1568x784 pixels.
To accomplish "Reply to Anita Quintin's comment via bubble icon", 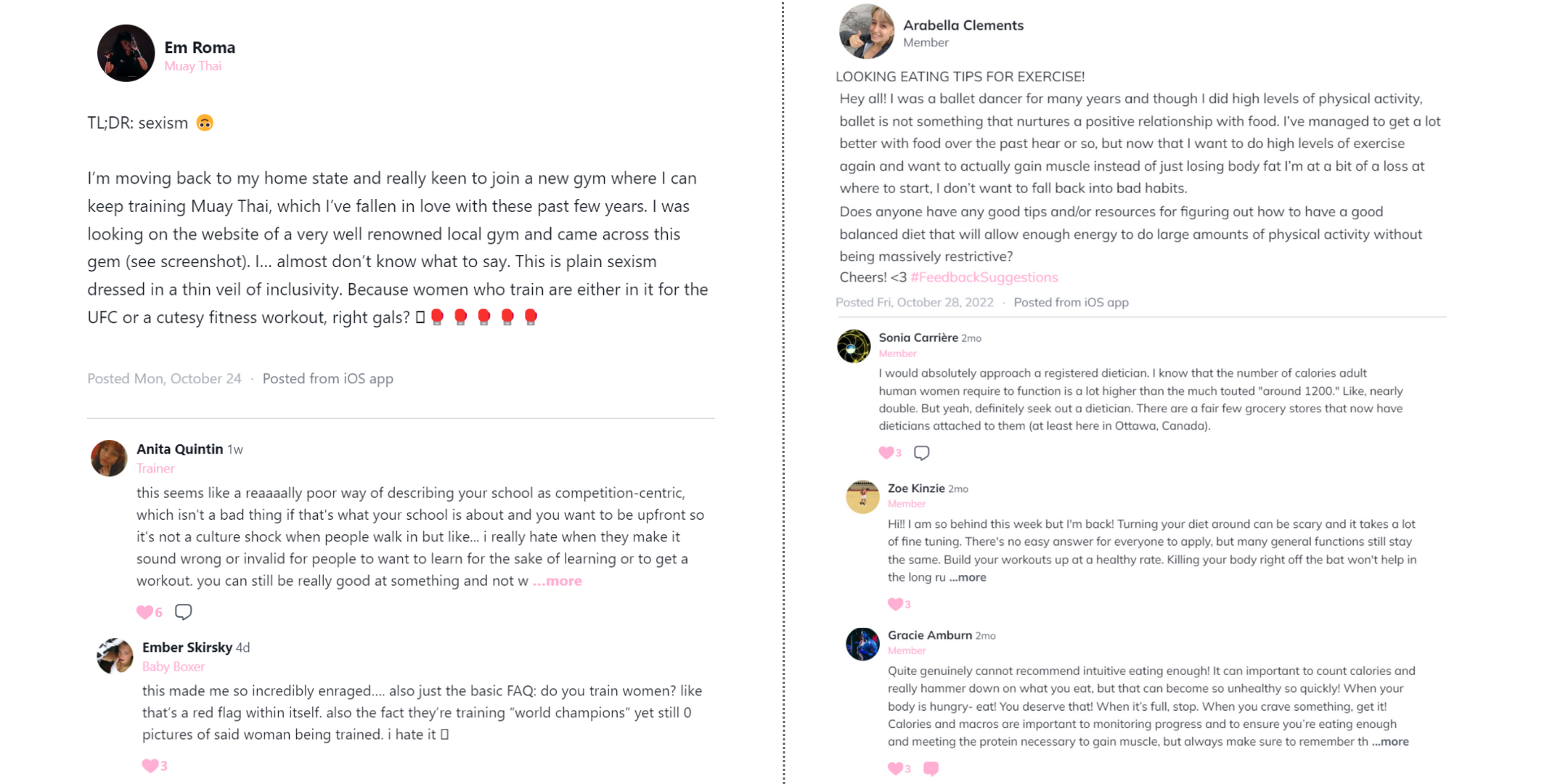I will pyautogui.click(x=184, y=612).
